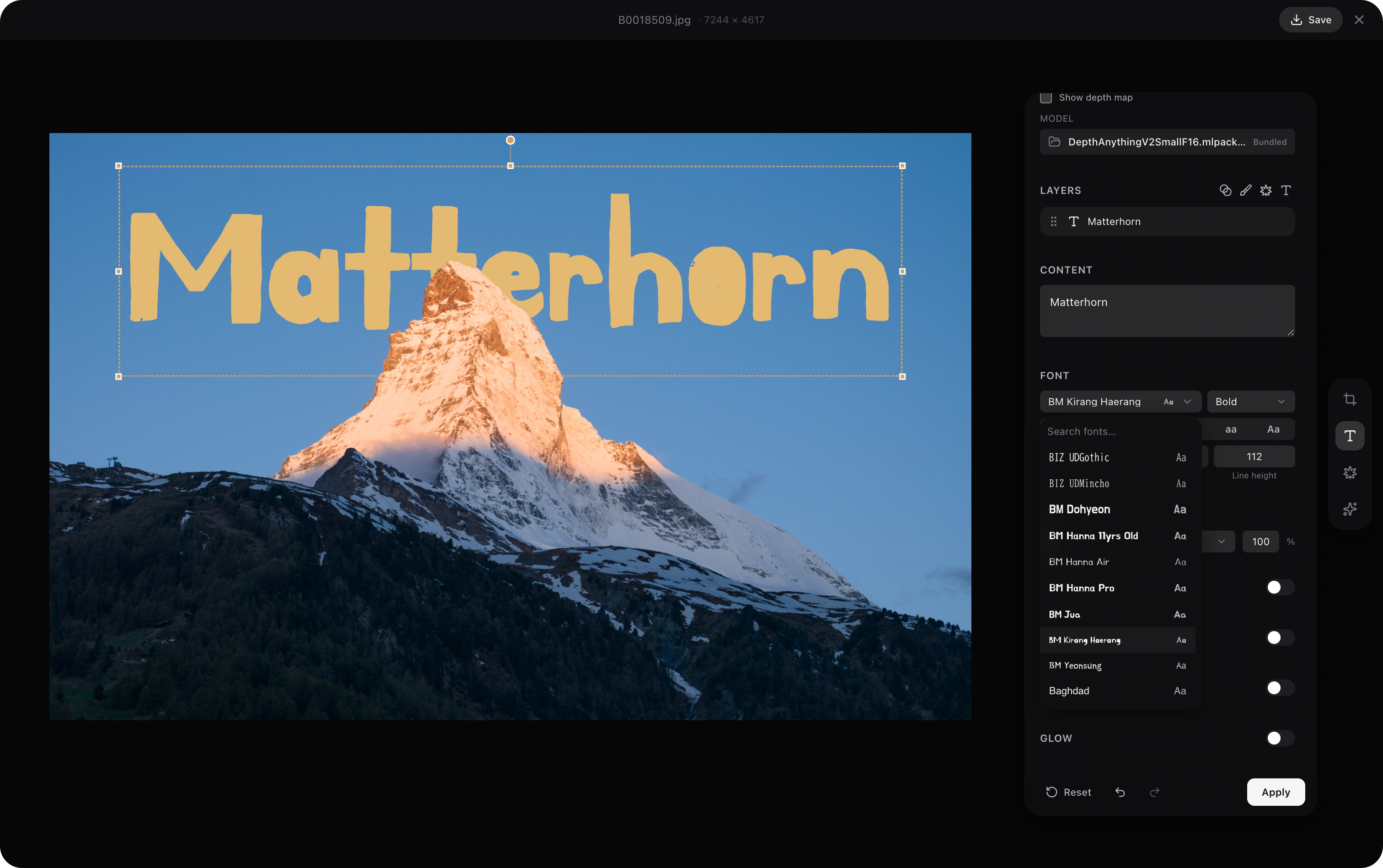Toggle the switch beside BM Kirang Haerang row
Image resolution: width=1383 pixels, height=868 pixels.
point(1280,638)
